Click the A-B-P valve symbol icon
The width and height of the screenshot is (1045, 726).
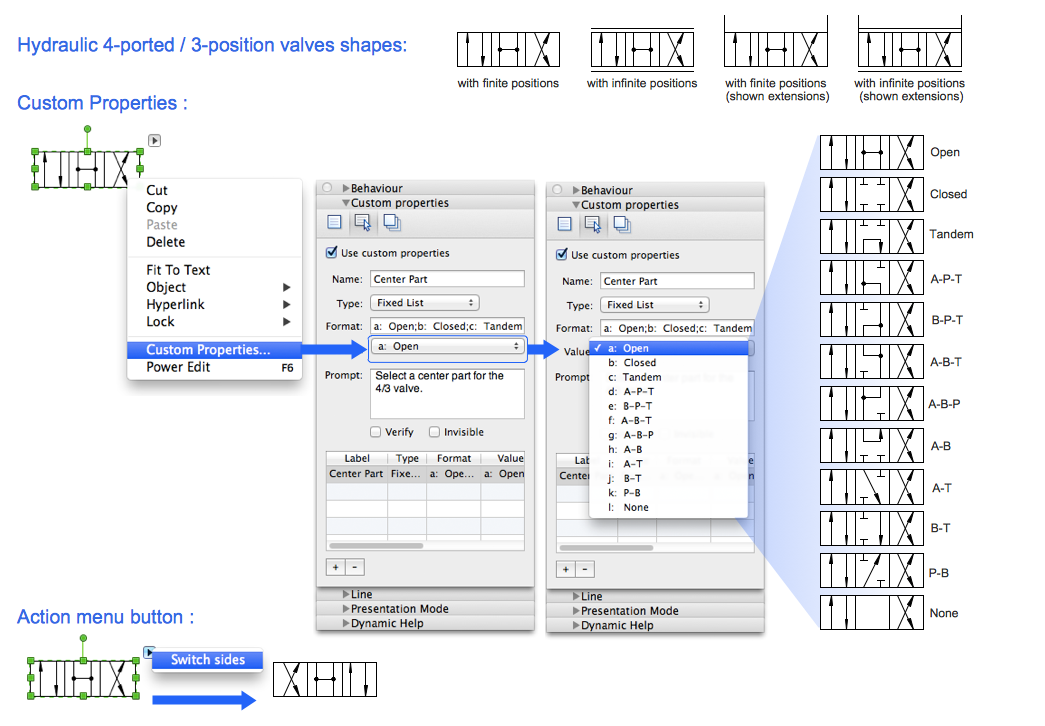click(869, 404)
